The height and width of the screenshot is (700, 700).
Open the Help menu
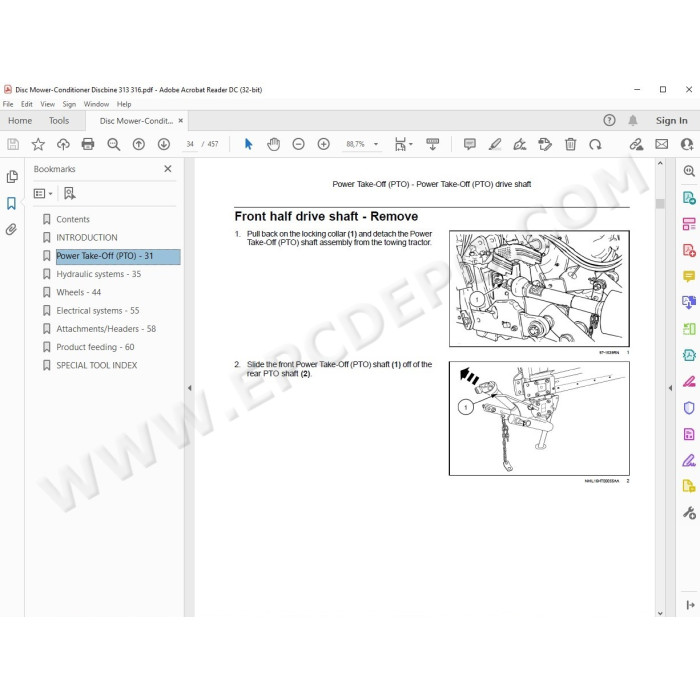[124, 104]
